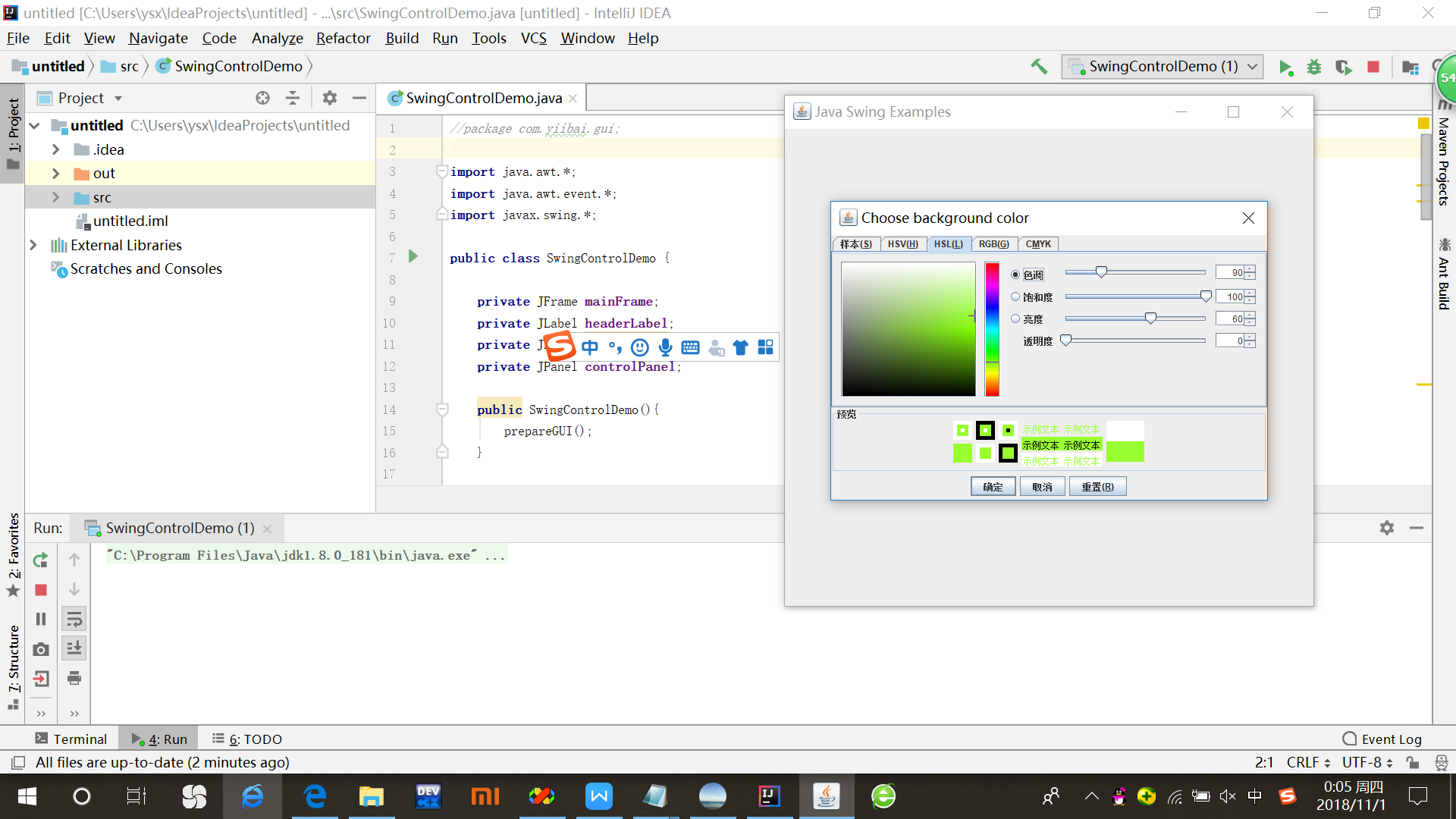Select the hue (色调) radio button

tap(1015, 275)
